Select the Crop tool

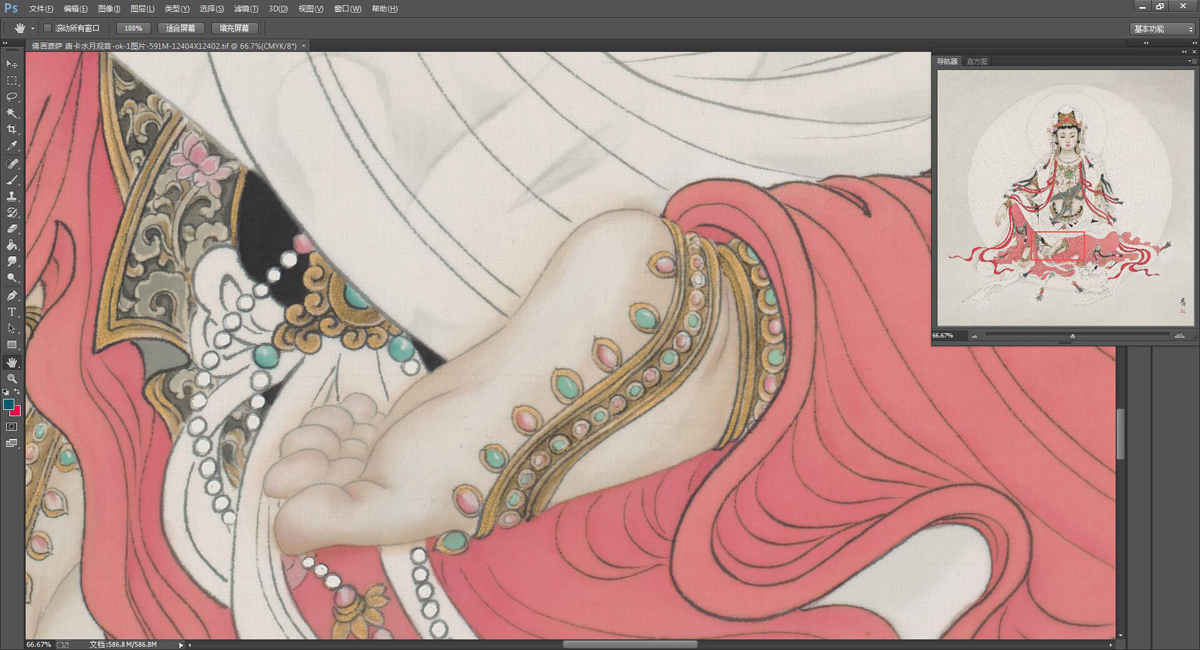coord(12,130)
